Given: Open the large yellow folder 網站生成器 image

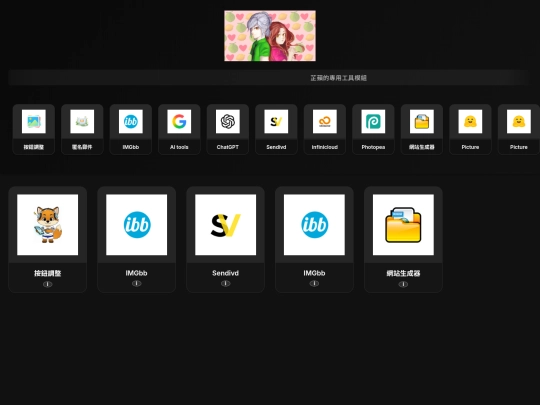Looking at the screenshot, I should 403,225.
